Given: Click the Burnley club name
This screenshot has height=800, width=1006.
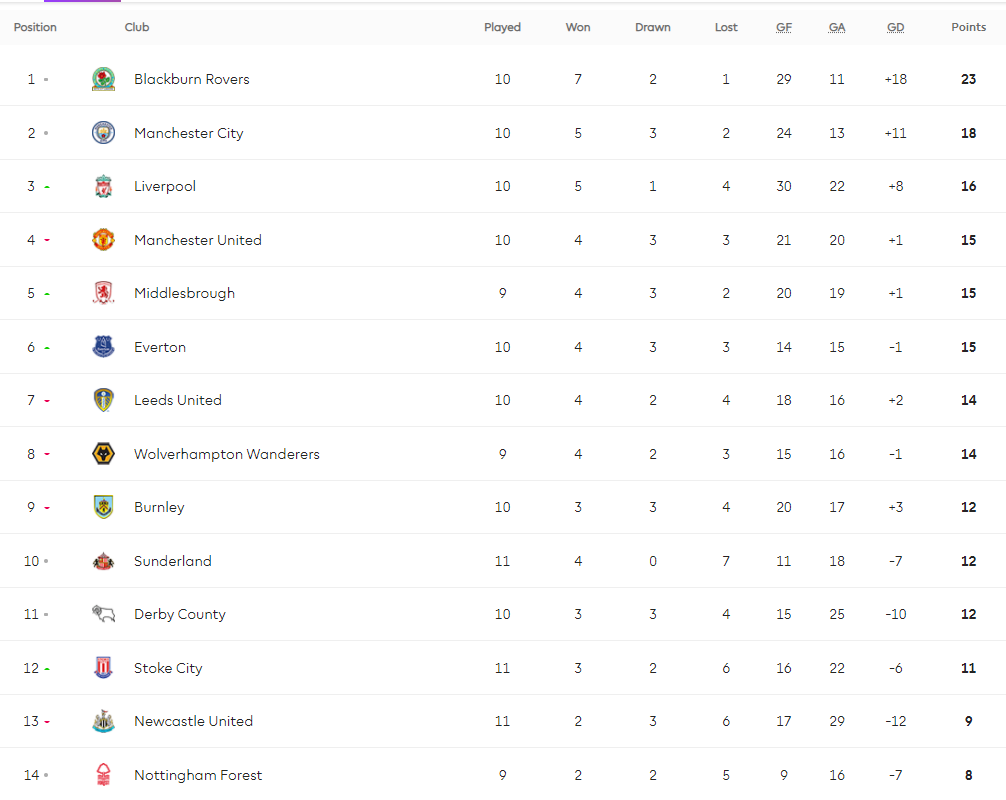Looking at the screenshot, I should pos(159,507).
